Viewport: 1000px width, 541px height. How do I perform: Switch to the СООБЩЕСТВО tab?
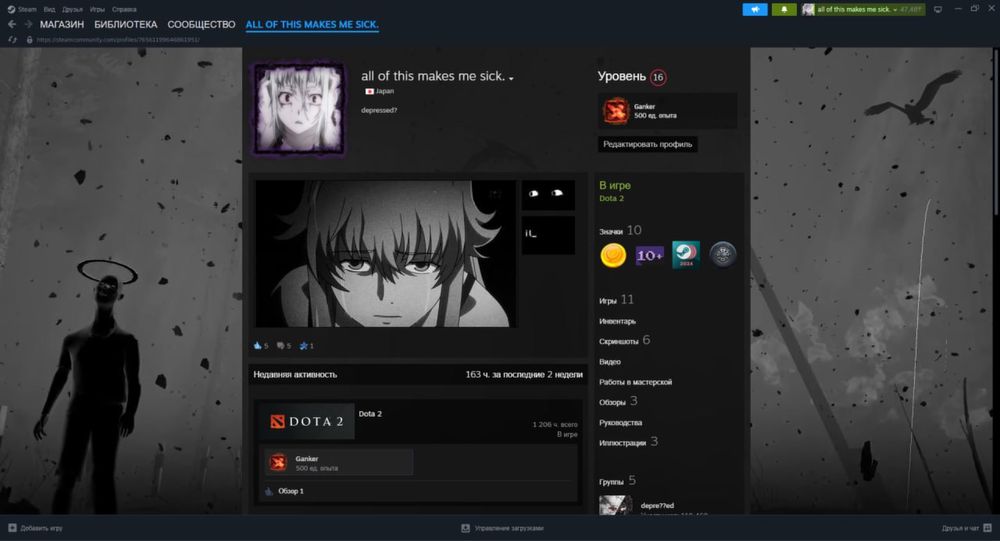pos(202,24)
